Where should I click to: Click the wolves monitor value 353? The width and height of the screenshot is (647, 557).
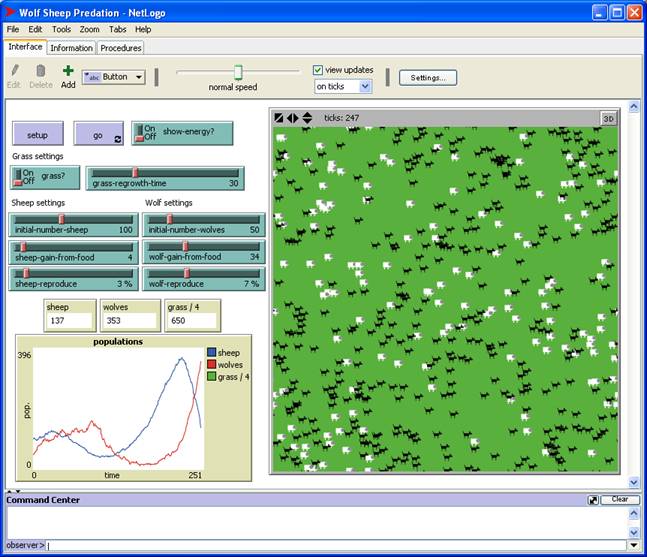(129, 321)
